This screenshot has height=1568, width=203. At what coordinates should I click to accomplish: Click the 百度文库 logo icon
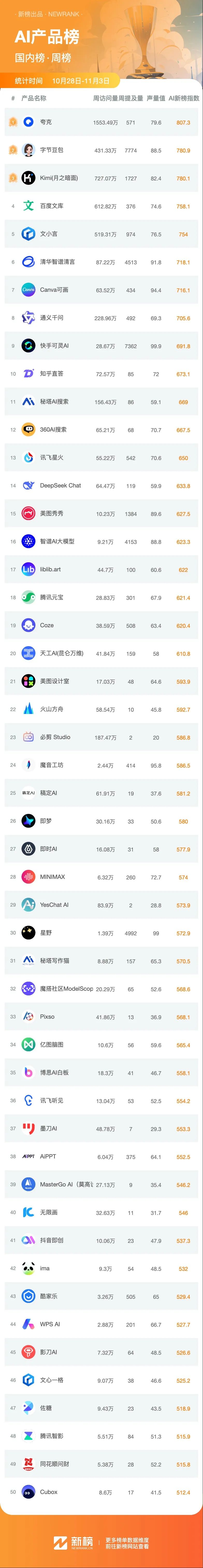28,206
